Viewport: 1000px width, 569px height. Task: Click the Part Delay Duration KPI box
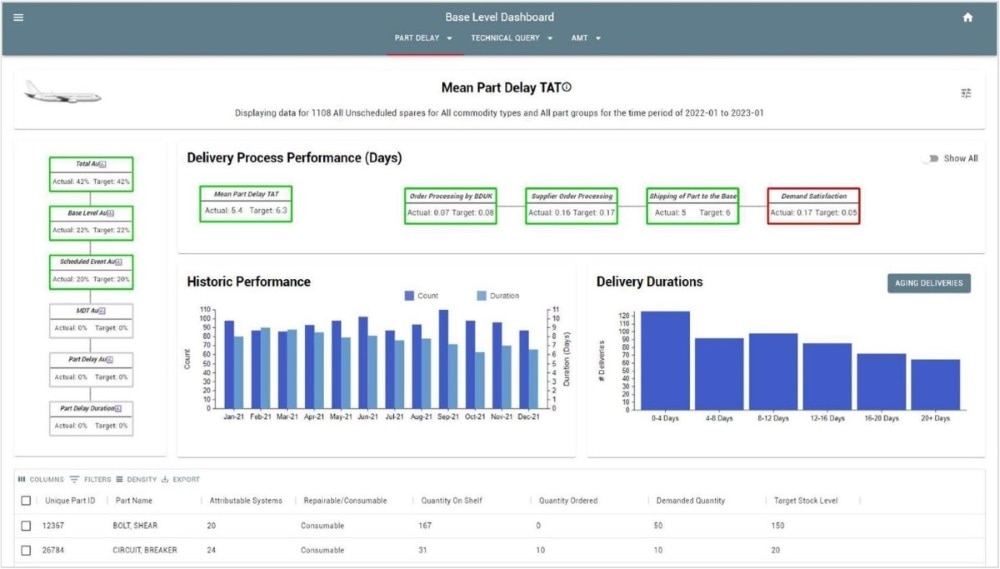(x=91, y=418)
